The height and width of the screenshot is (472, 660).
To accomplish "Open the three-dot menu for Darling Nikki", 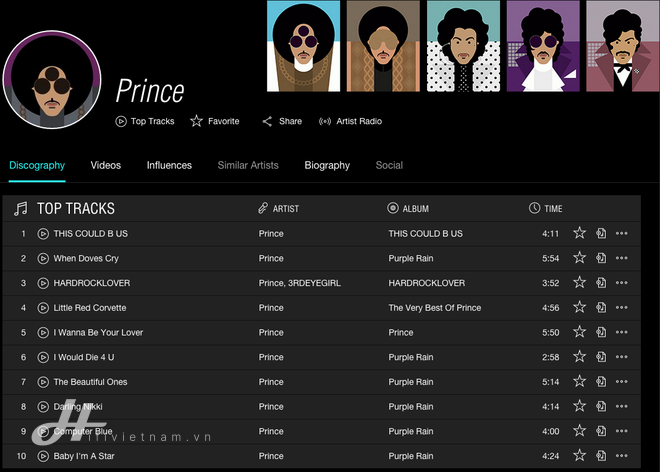I will pyautogui.click(x=622, y=406).
